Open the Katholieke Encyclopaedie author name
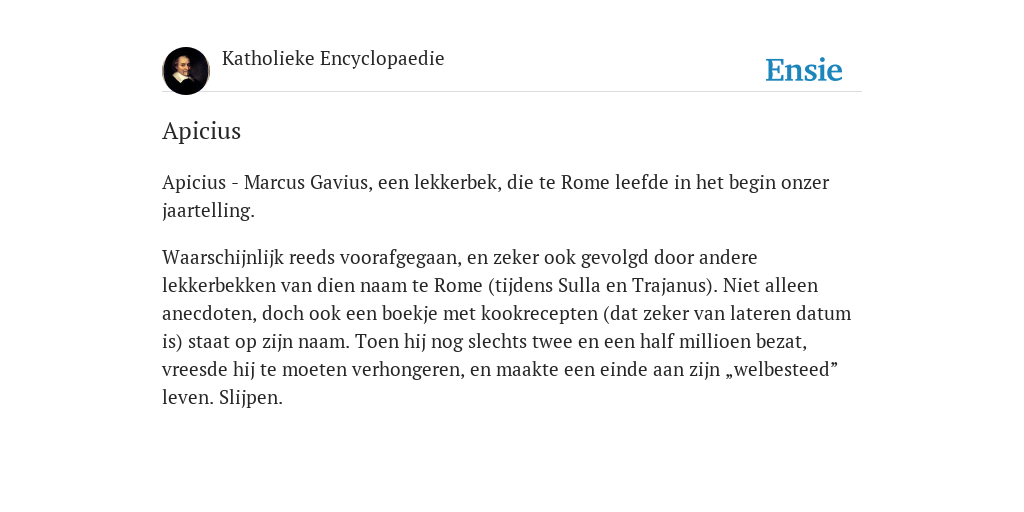The image size is (1024, 512). [x=333, y=59]
